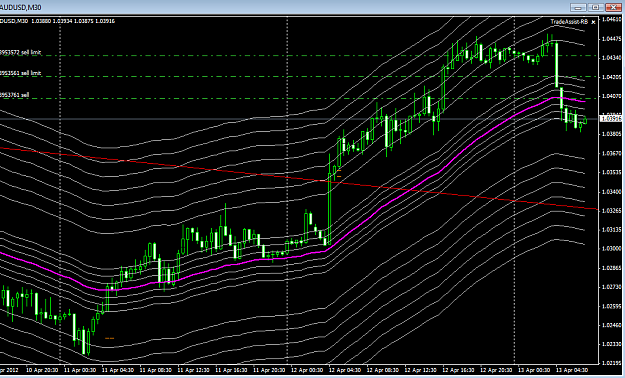
Task: Click the 13 Apr 00:30 time label
Action: (x=534, y=370)
